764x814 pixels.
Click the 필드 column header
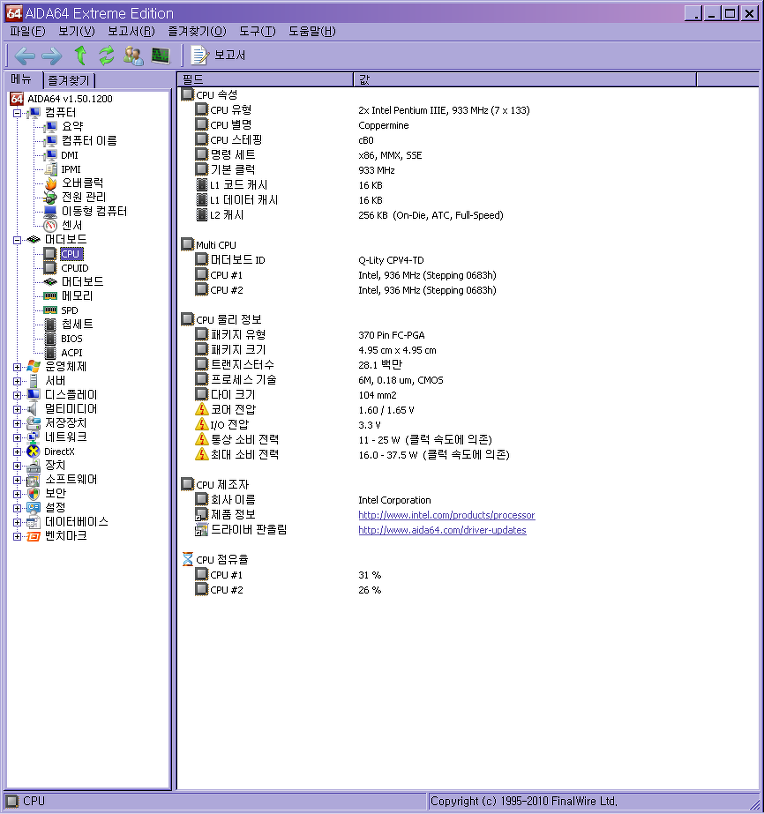tap(265, 79)
